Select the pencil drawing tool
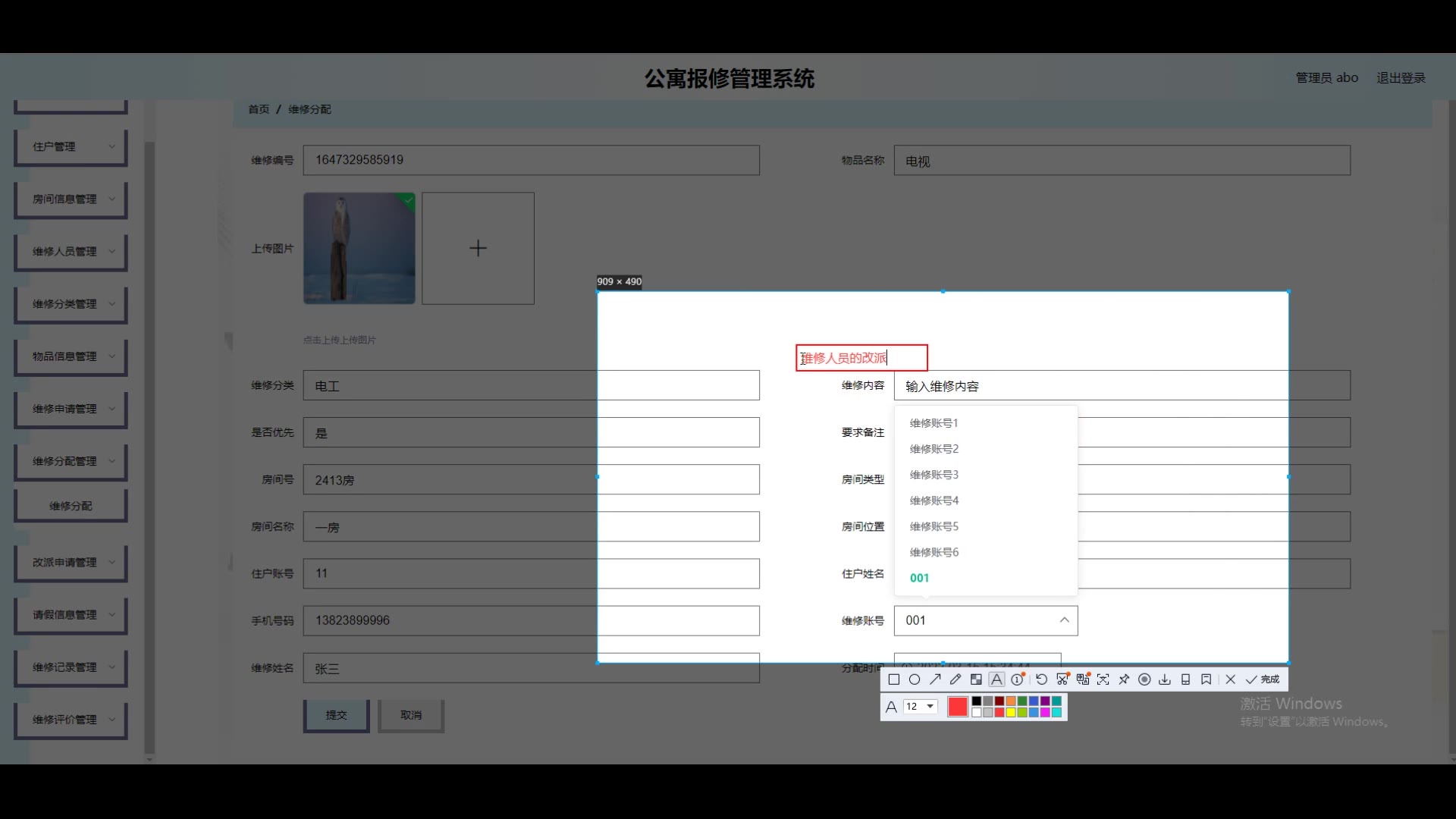The height and width of the screenshot is (819, 1456). click(x=955, y=679)
